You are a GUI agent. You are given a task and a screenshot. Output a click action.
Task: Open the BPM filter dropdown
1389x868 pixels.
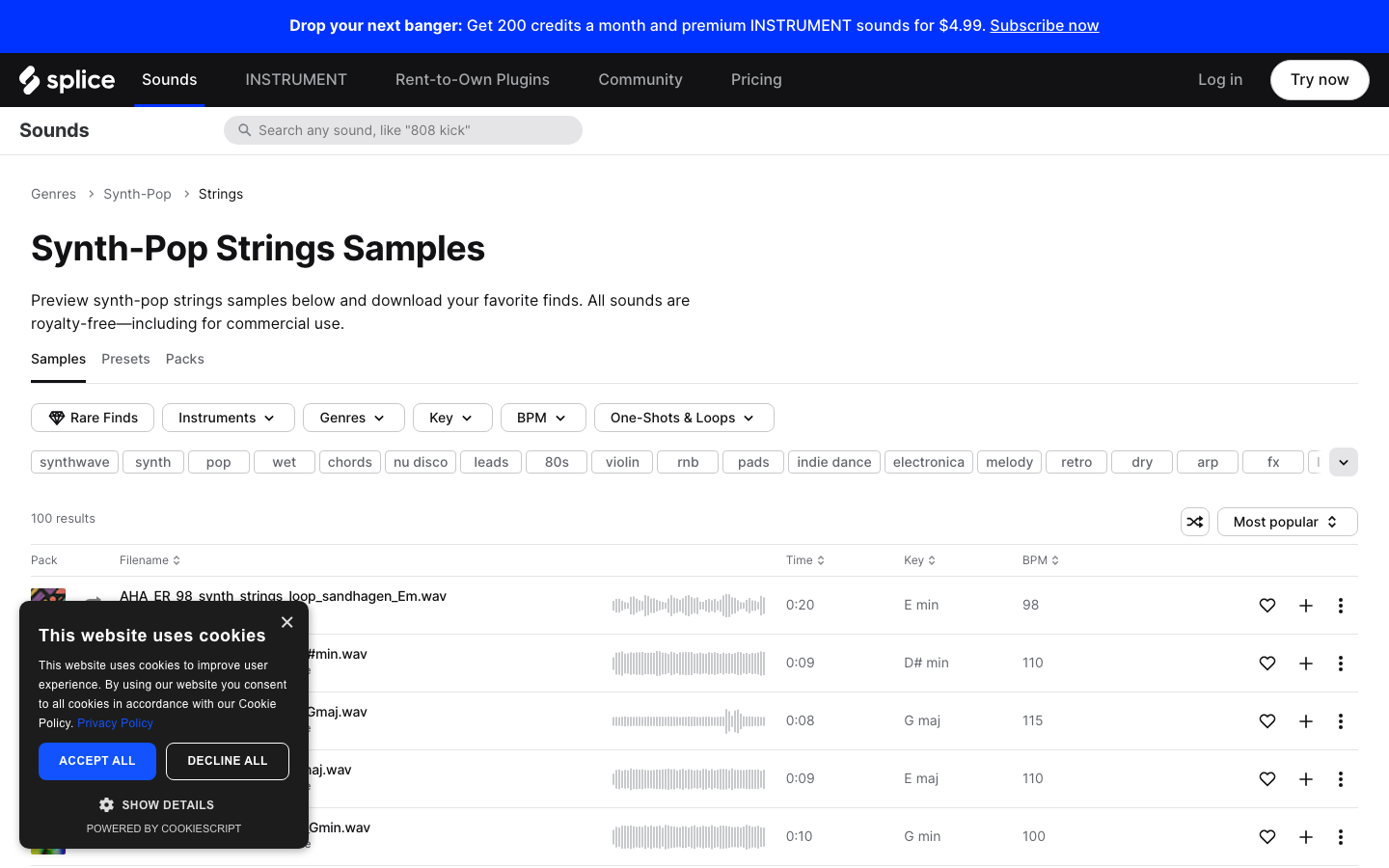pyautogui.click(x=543, y=418)
